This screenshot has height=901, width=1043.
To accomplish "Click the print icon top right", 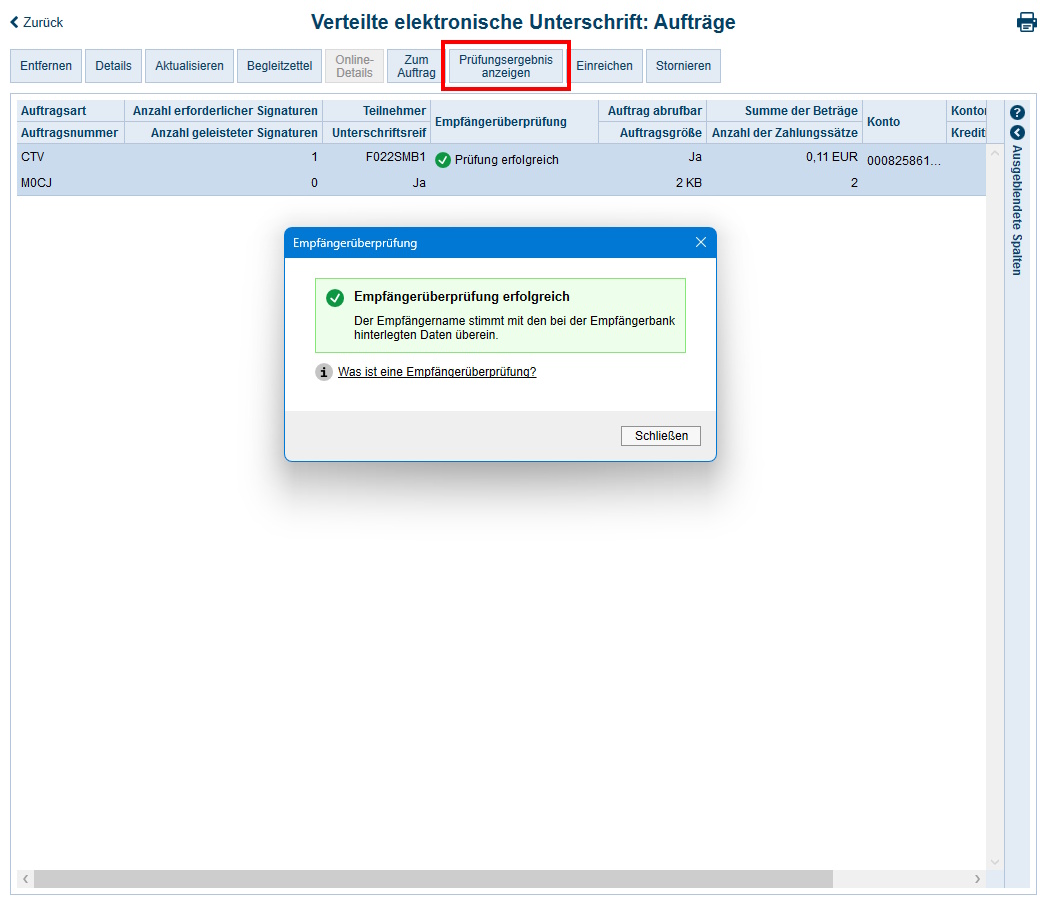I will pos(1026,21).
